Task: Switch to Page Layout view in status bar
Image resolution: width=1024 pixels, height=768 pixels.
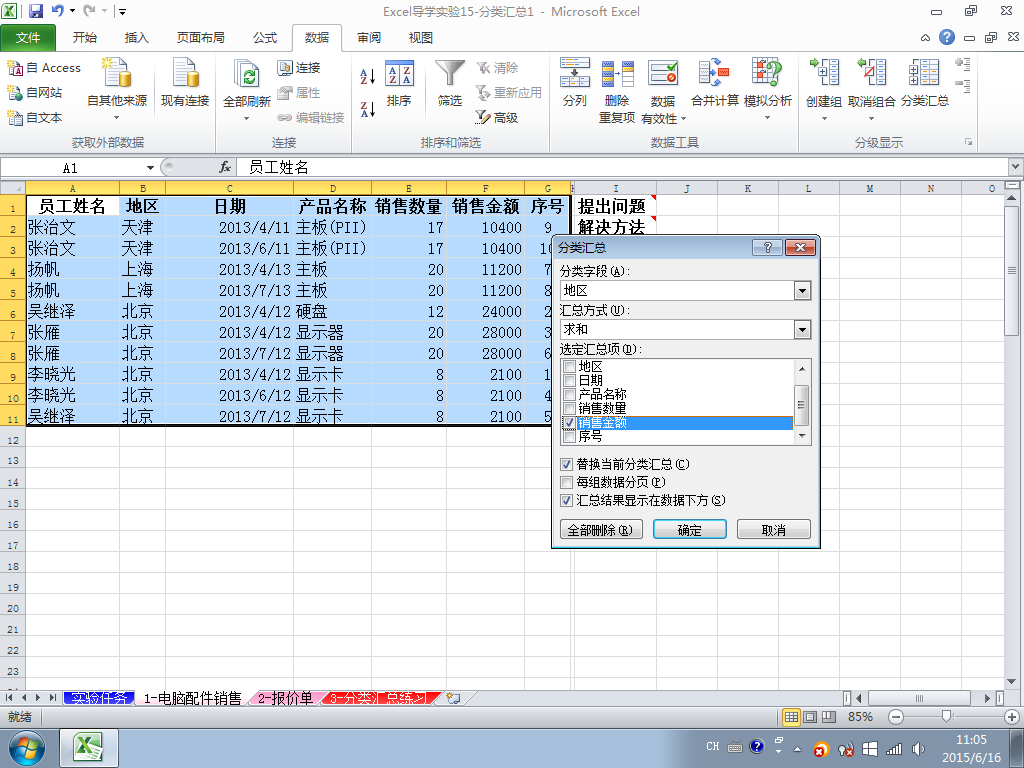Action: pyautogui.click(x=810, y=717)
